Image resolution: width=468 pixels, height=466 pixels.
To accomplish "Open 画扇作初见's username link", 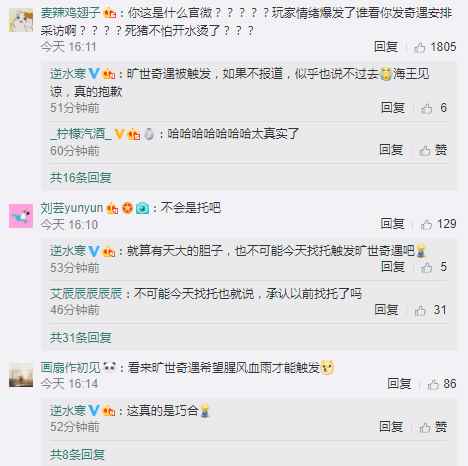I will click(70, 368).
